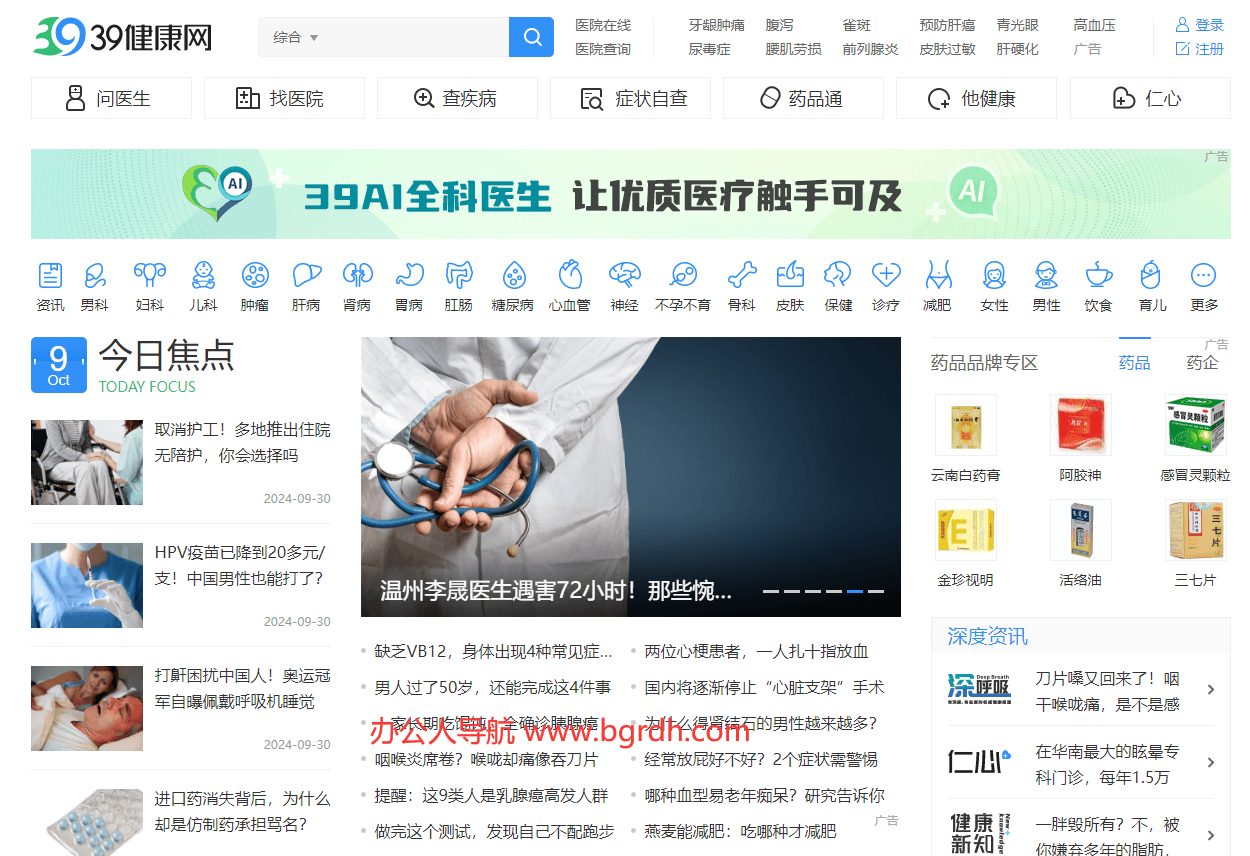Switch to the 药企 tab

[x=1201, y=362]
